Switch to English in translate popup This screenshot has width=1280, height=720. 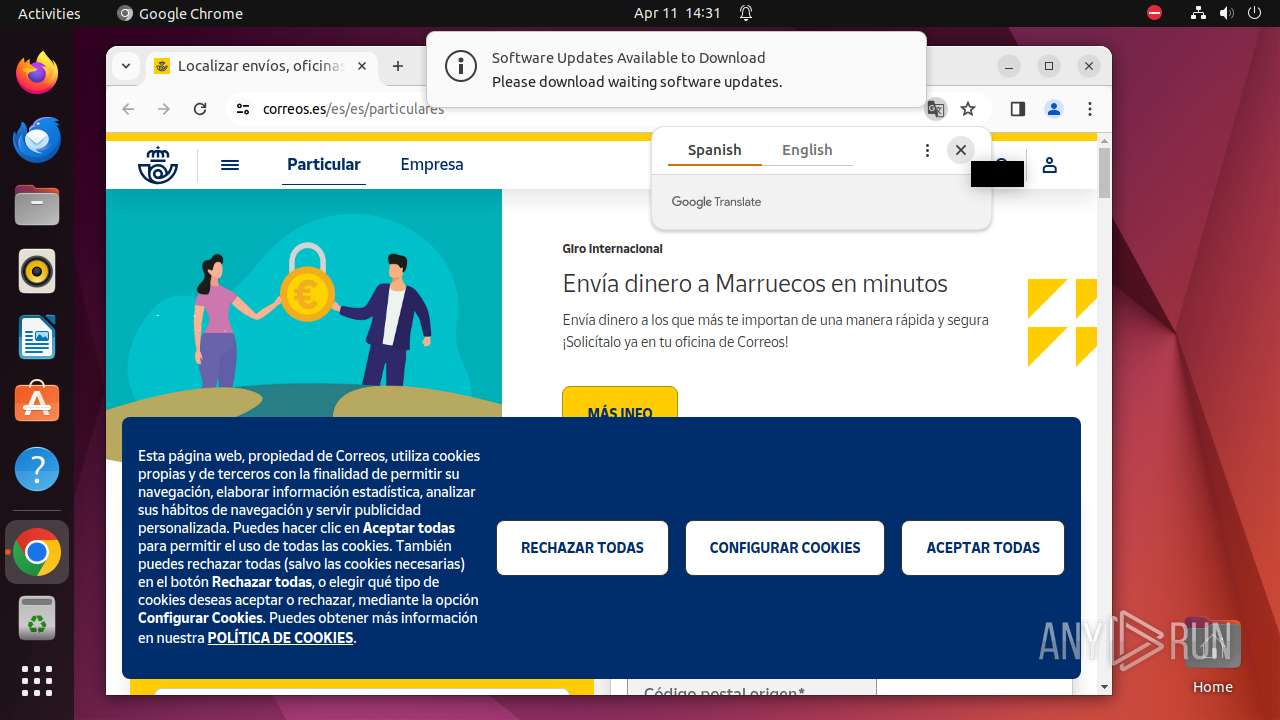click(x=807, y=150)
